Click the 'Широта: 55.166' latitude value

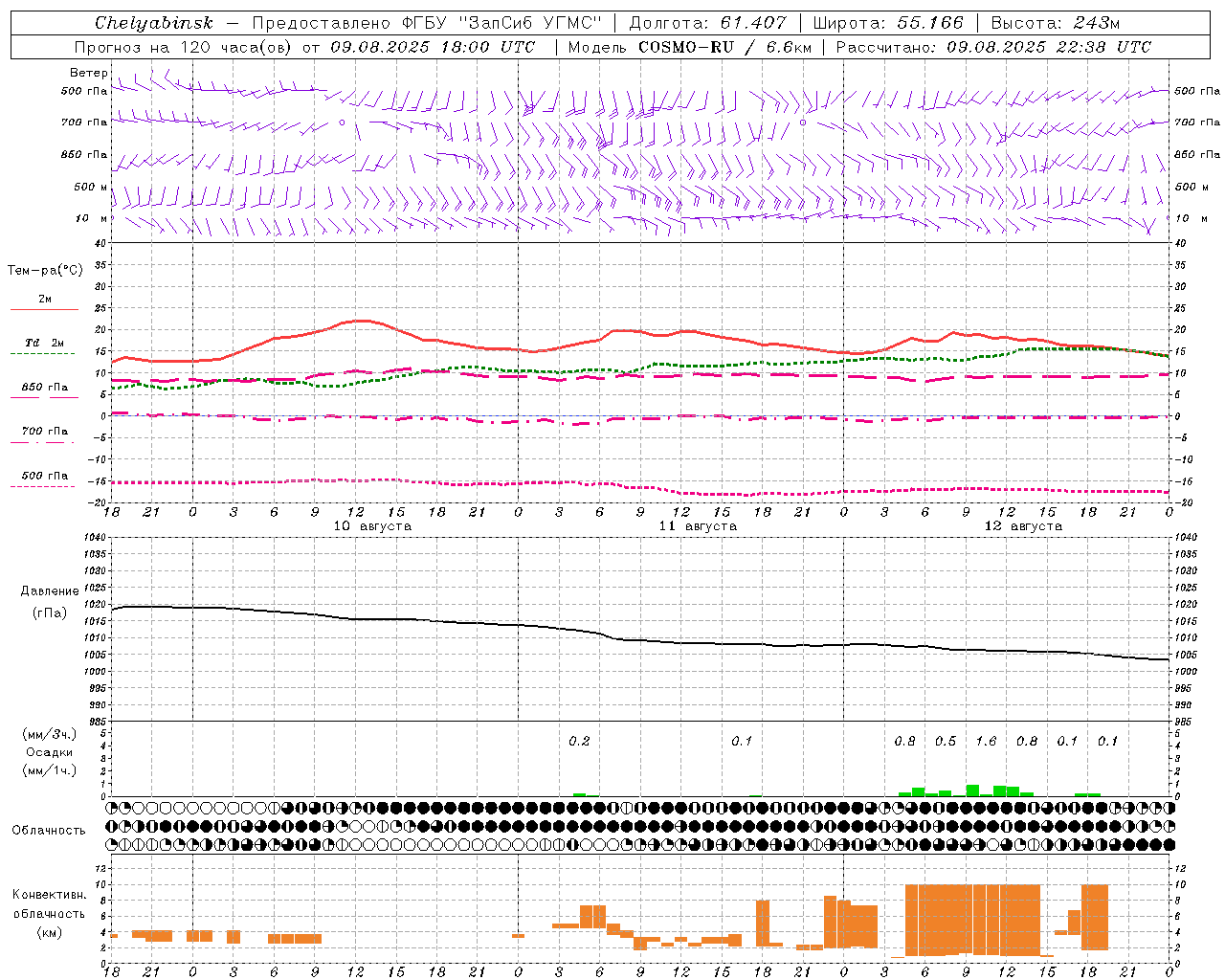pos(887,23)
